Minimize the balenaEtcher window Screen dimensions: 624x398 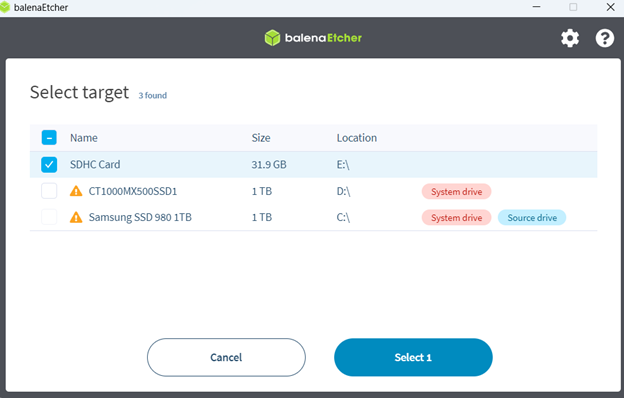[x=536, y=7]
